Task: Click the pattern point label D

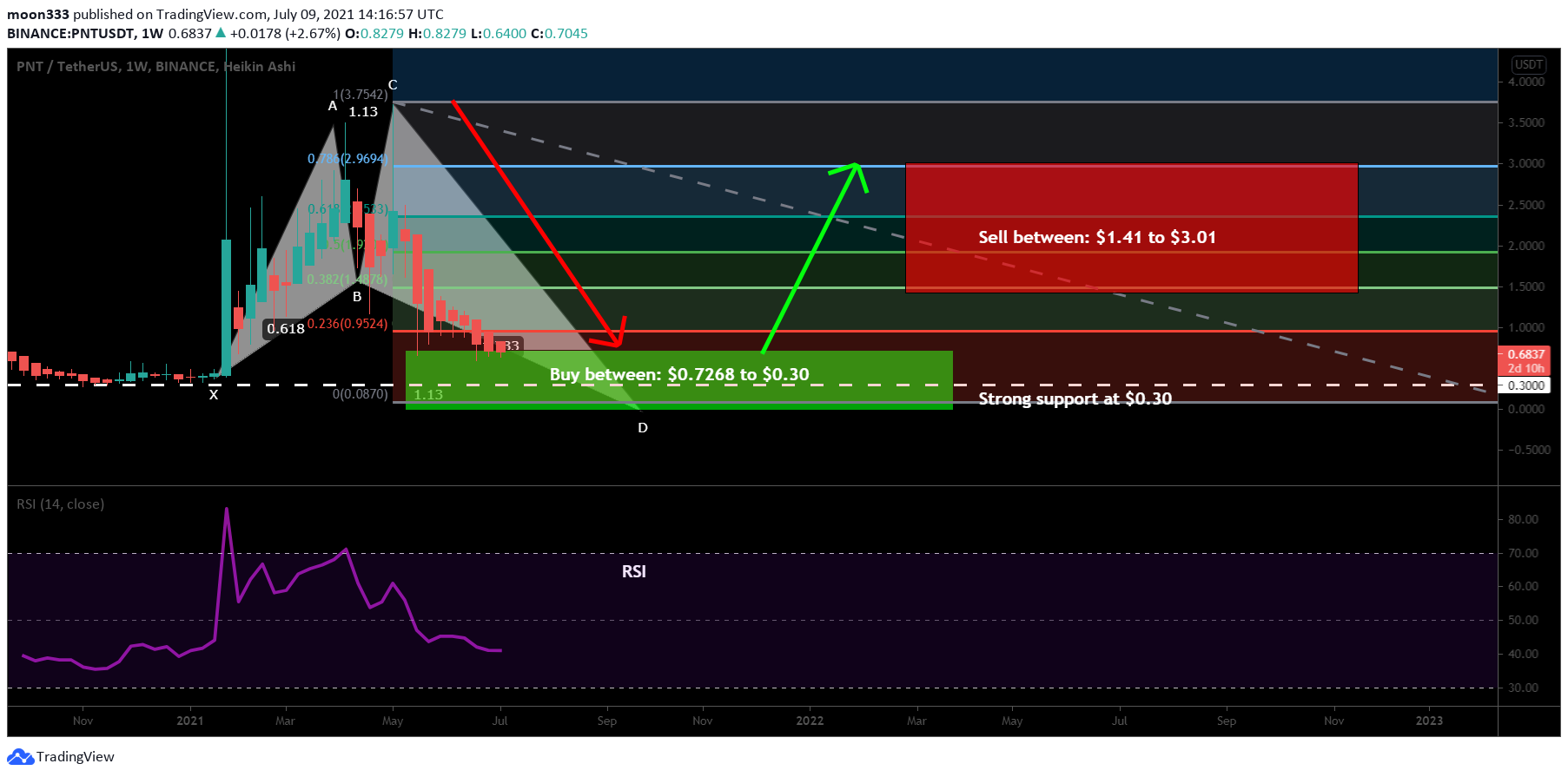Action: (643, 428)
